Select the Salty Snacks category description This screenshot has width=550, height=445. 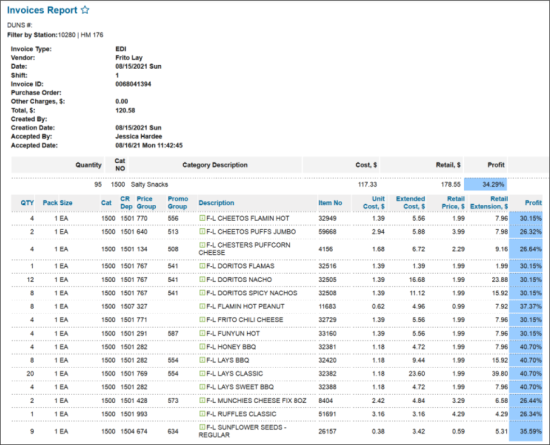tap(149, 184)
